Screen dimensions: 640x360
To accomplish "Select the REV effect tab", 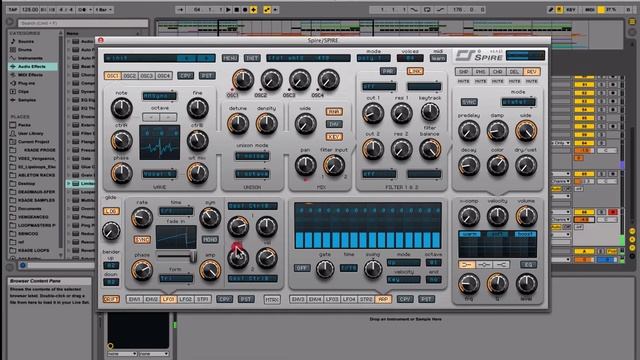I will [x=531, y=72].
